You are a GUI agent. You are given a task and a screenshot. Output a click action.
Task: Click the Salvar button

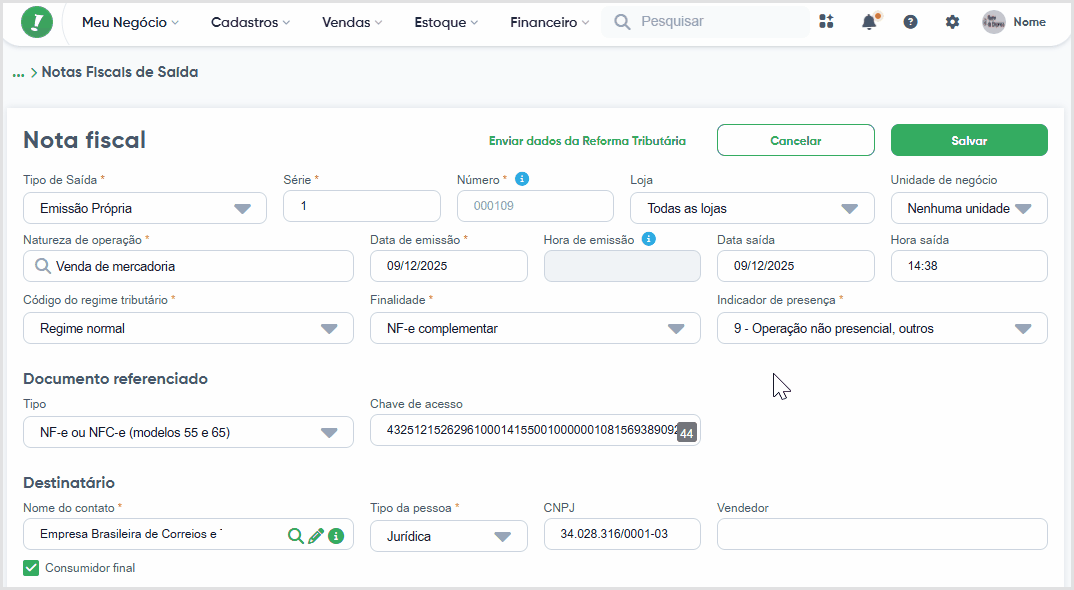point(969,140)
